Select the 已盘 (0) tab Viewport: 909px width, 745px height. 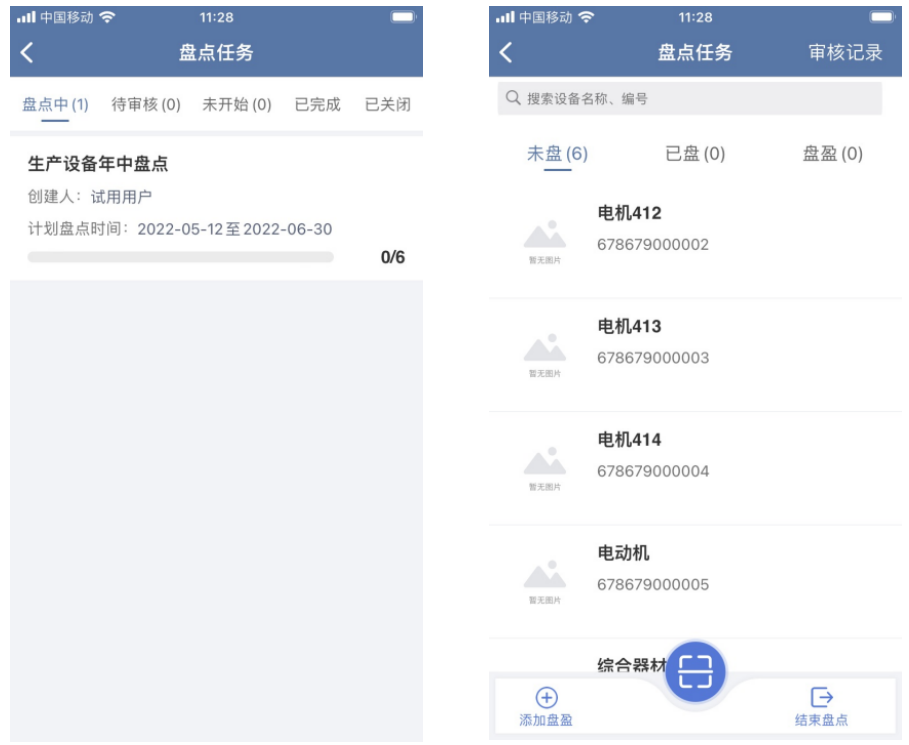tap(695, 154)
